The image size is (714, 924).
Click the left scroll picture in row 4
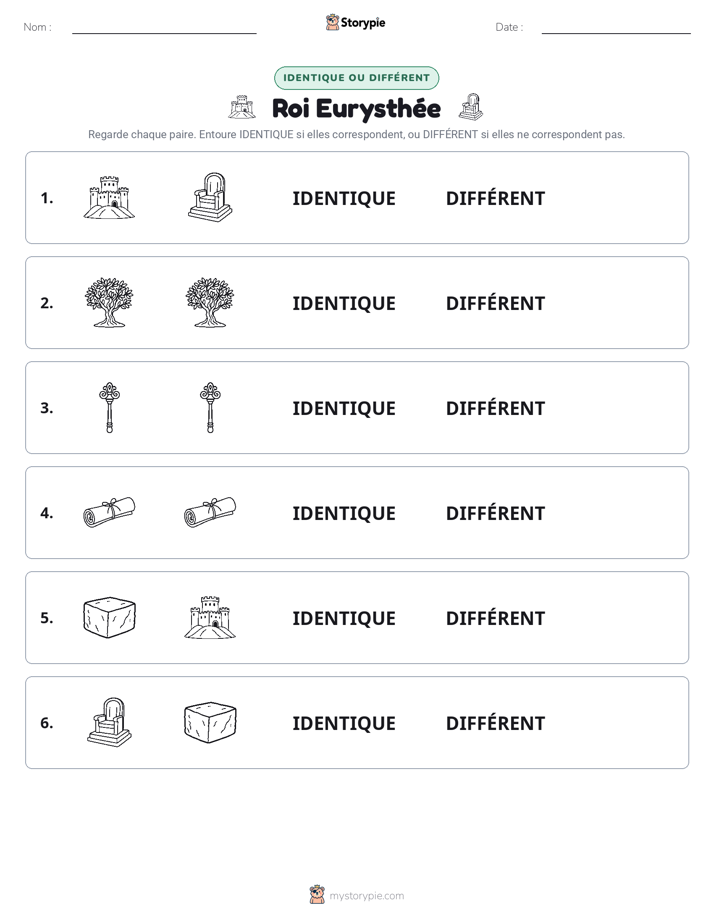click(109, 512)
